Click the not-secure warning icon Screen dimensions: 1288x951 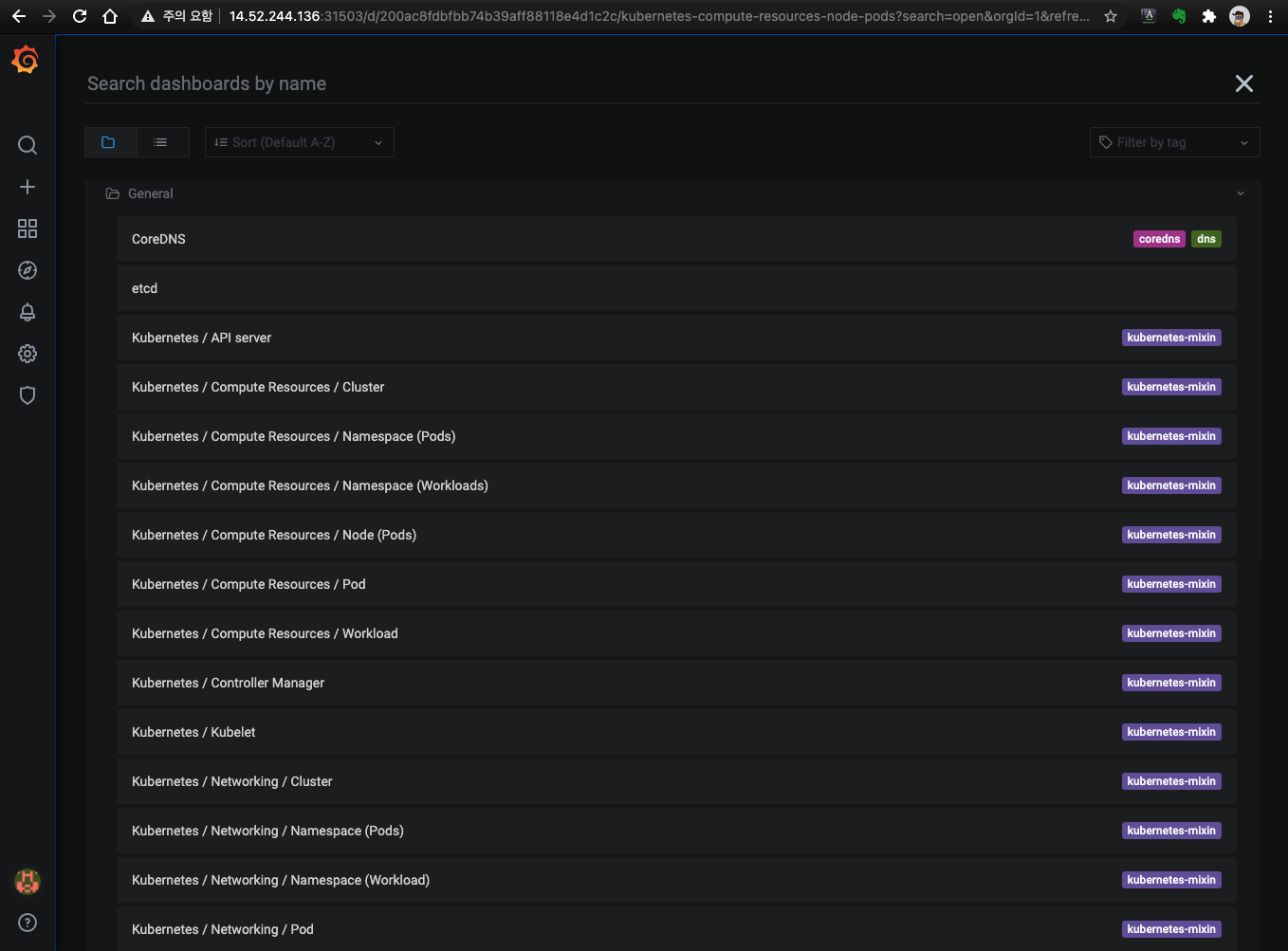[x=148, y=16]
